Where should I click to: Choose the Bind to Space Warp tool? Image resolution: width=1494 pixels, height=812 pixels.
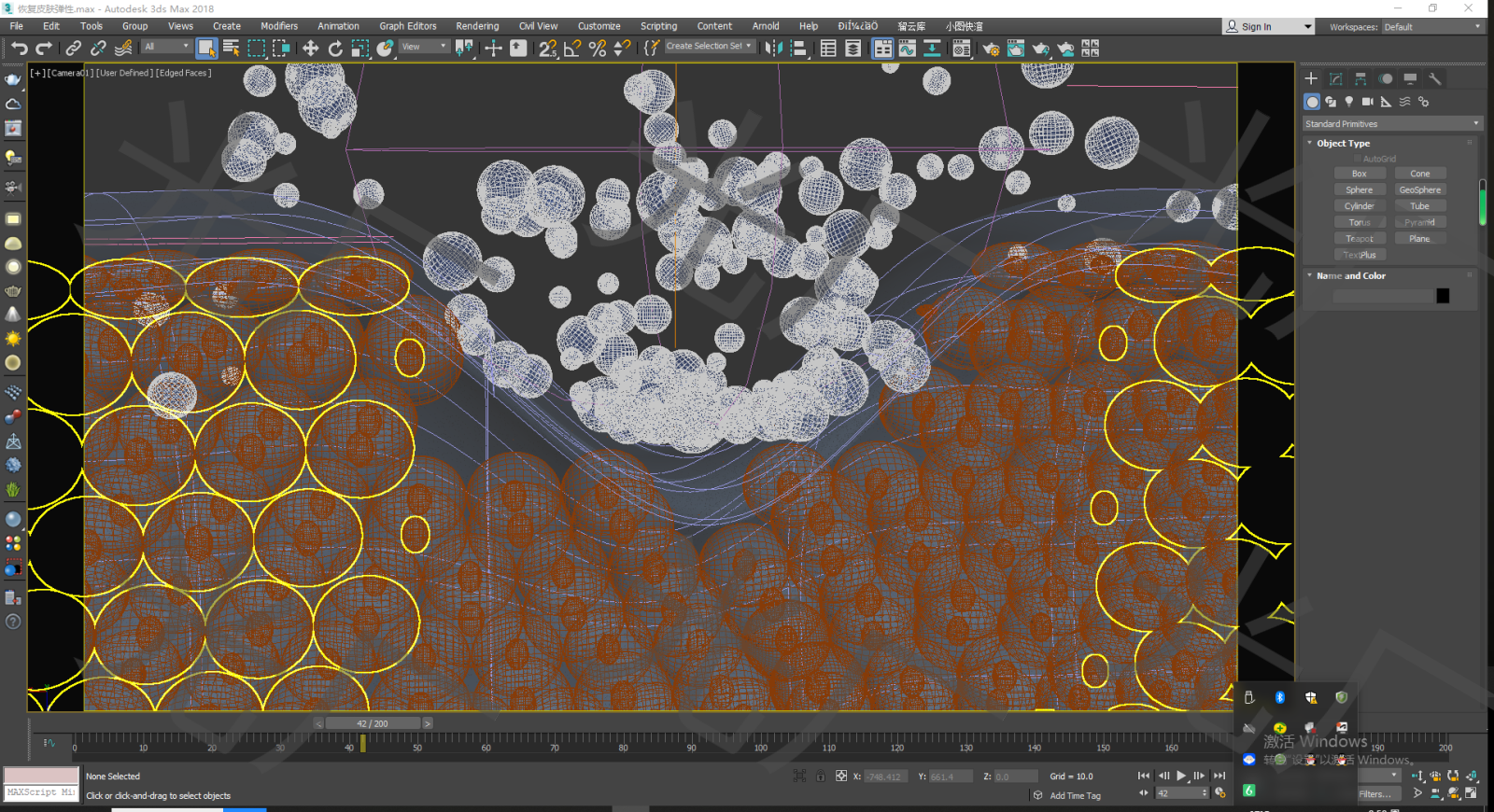(x=122, y=48)
